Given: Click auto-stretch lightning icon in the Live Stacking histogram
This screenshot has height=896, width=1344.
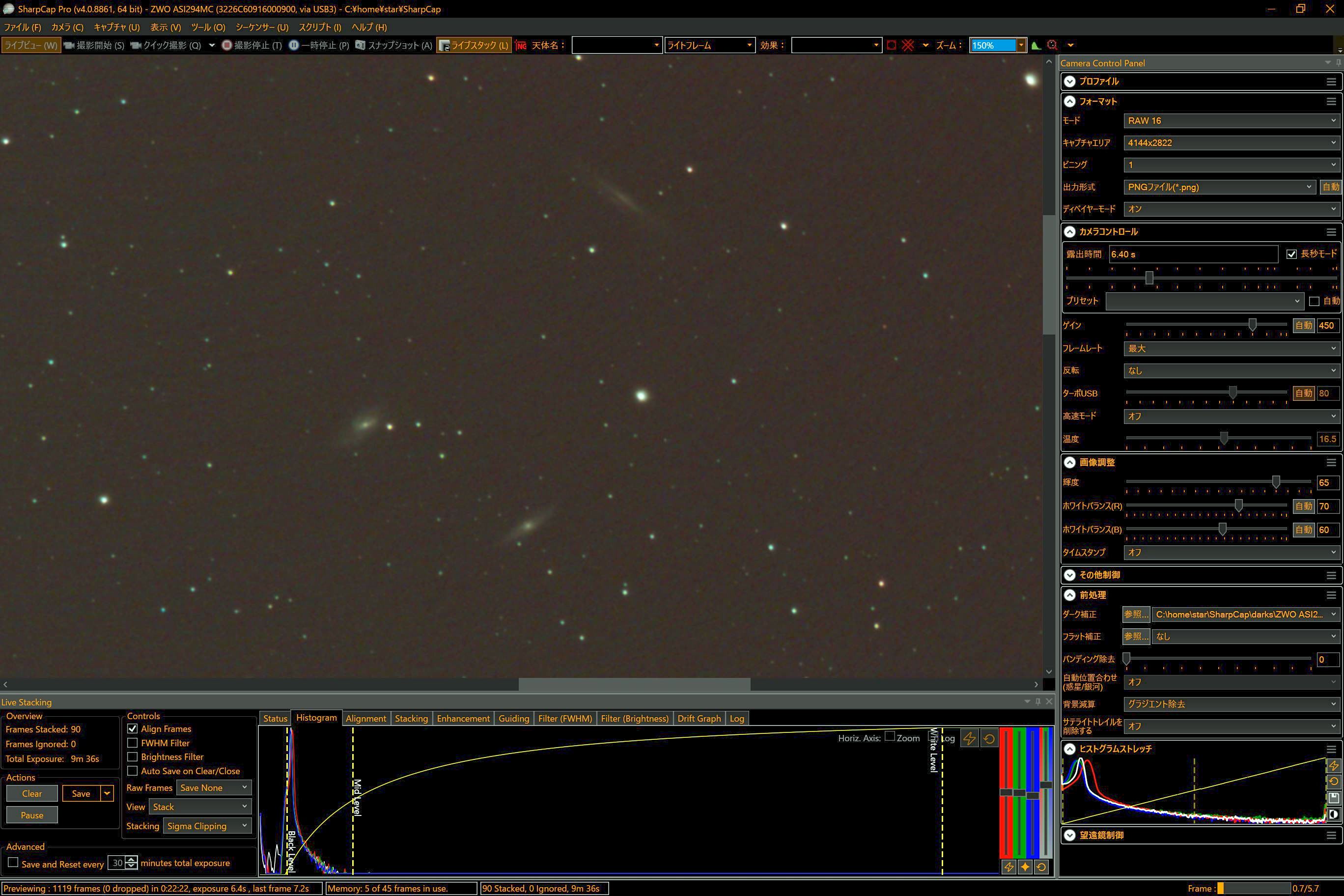Looking at the screenshot, I should pyautogui.click(x=969, y=738).
